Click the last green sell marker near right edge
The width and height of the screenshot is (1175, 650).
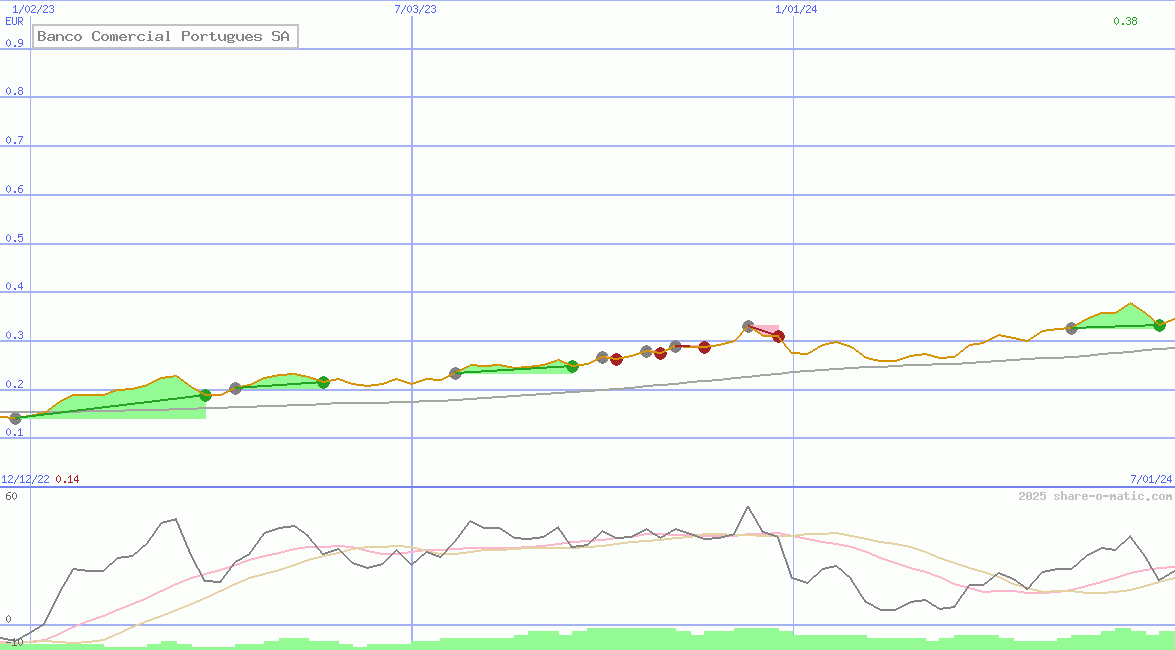[1159, 325]
